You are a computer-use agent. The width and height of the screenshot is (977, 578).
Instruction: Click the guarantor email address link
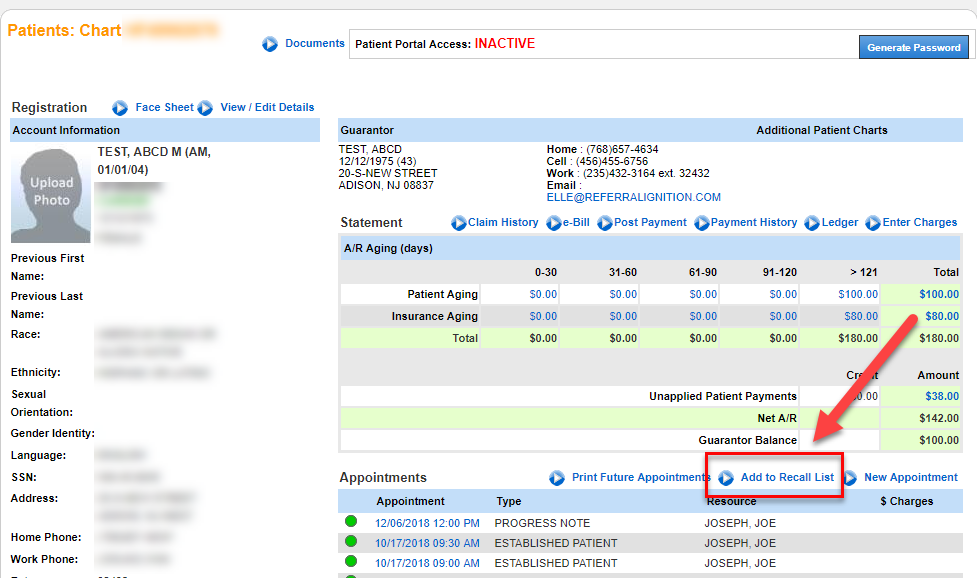pos(633,198)
